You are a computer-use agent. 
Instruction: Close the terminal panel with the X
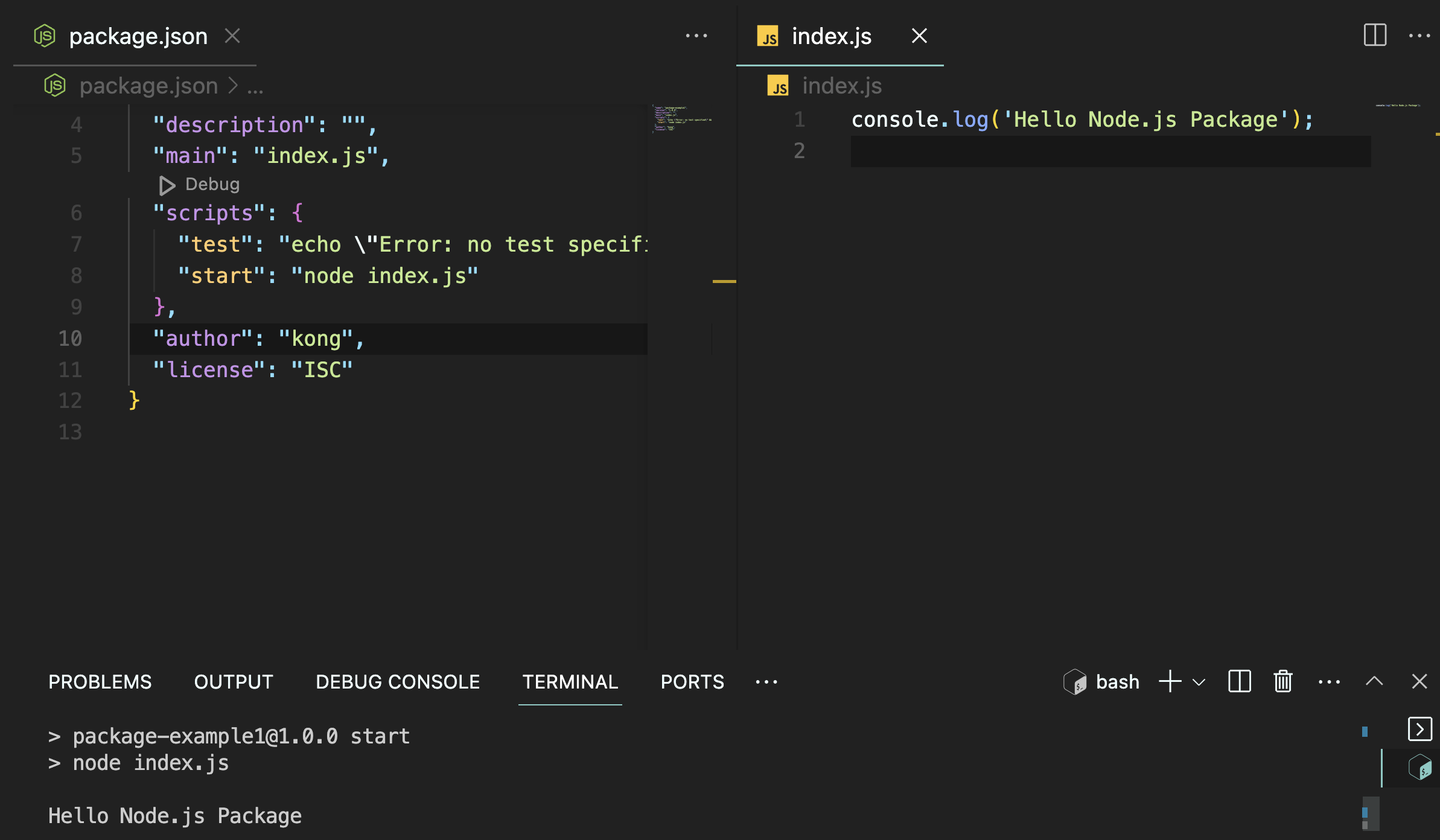point(1419,681)
